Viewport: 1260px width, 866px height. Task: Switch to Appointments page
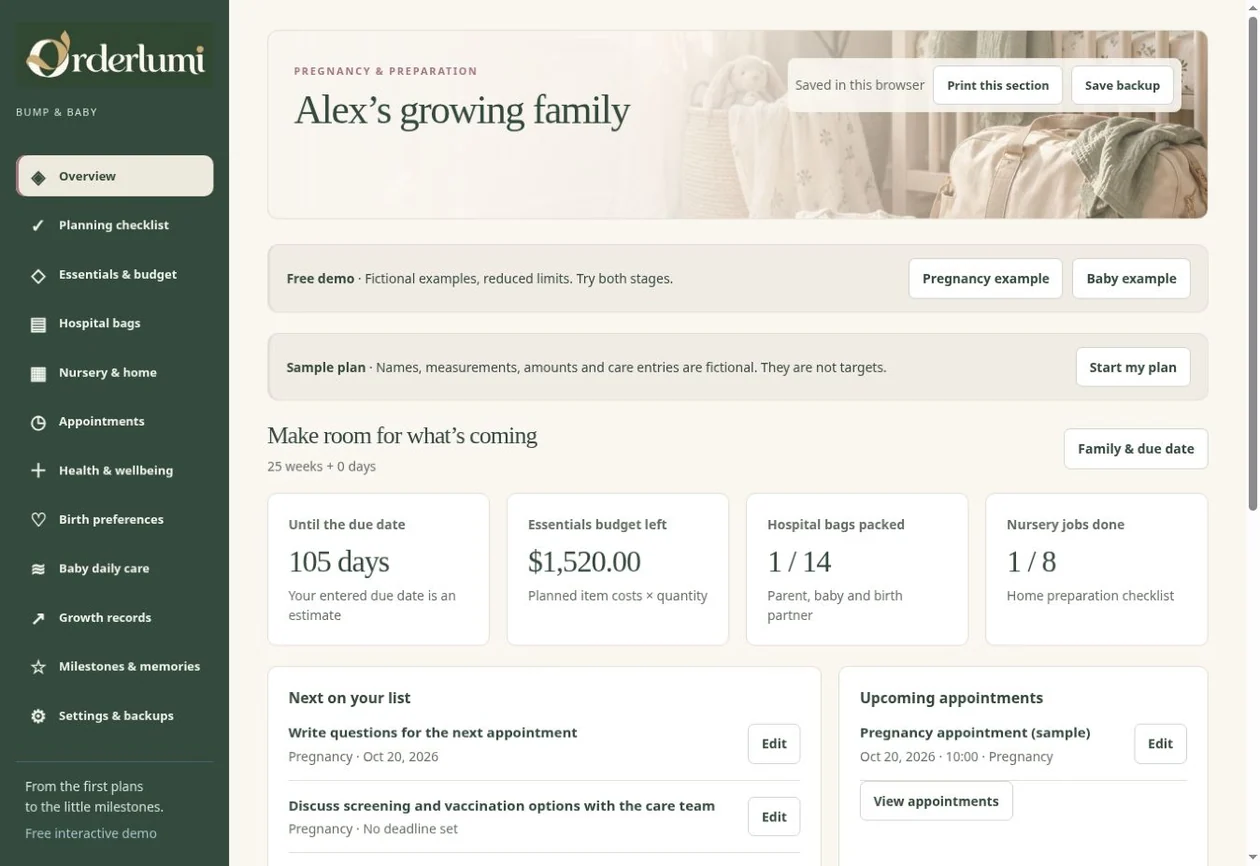114,421
